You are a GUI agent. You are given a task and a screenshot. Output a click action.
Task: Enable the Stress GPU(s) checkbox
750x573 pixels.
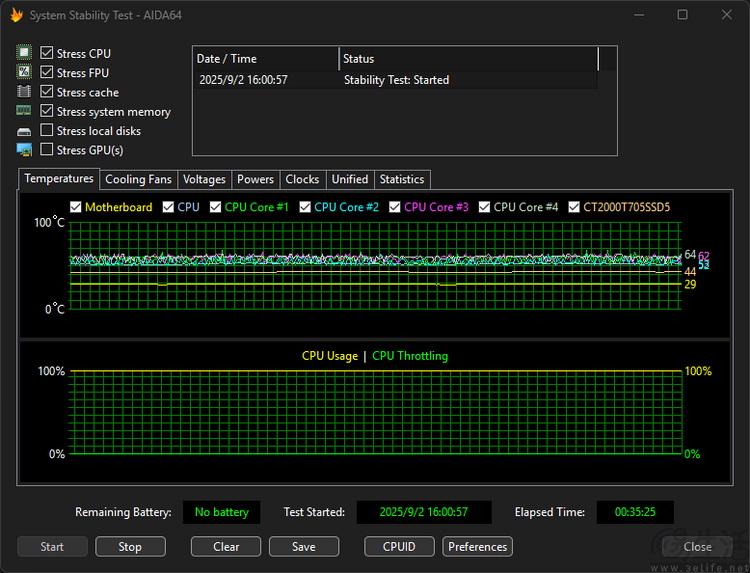coord(46,149)
